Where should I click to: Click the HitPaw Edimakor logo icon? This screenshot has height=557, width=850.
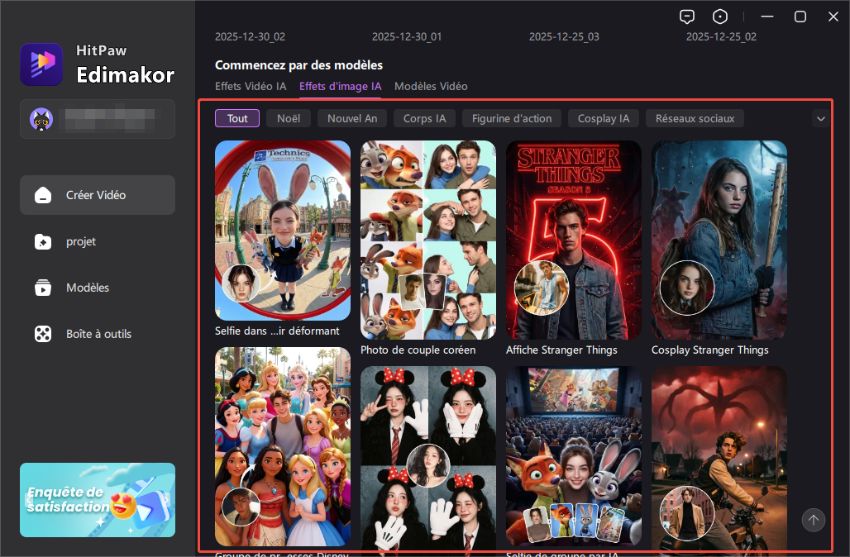pyautogui.click(x=41, y=64)
